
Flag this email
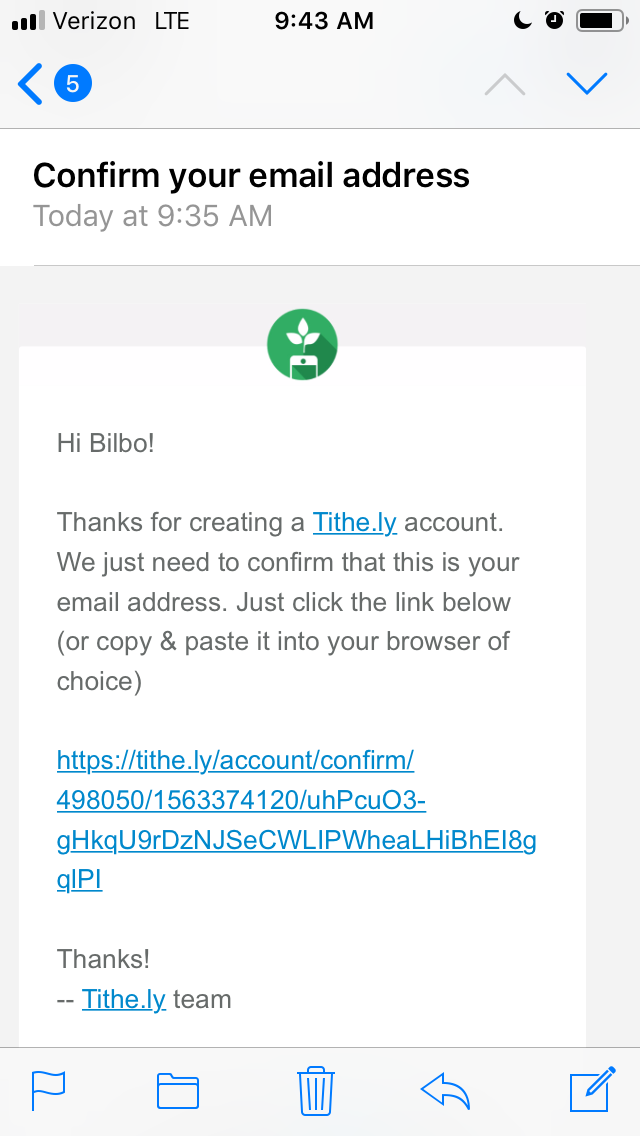pos(48,1090)
